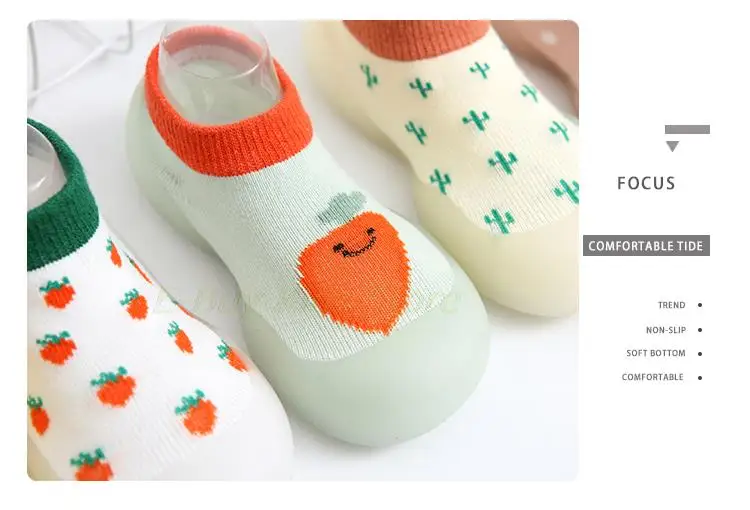Click the FOCUS heading text
The image size is (750, 510).
pyautogui.click(x=646, y=183)
